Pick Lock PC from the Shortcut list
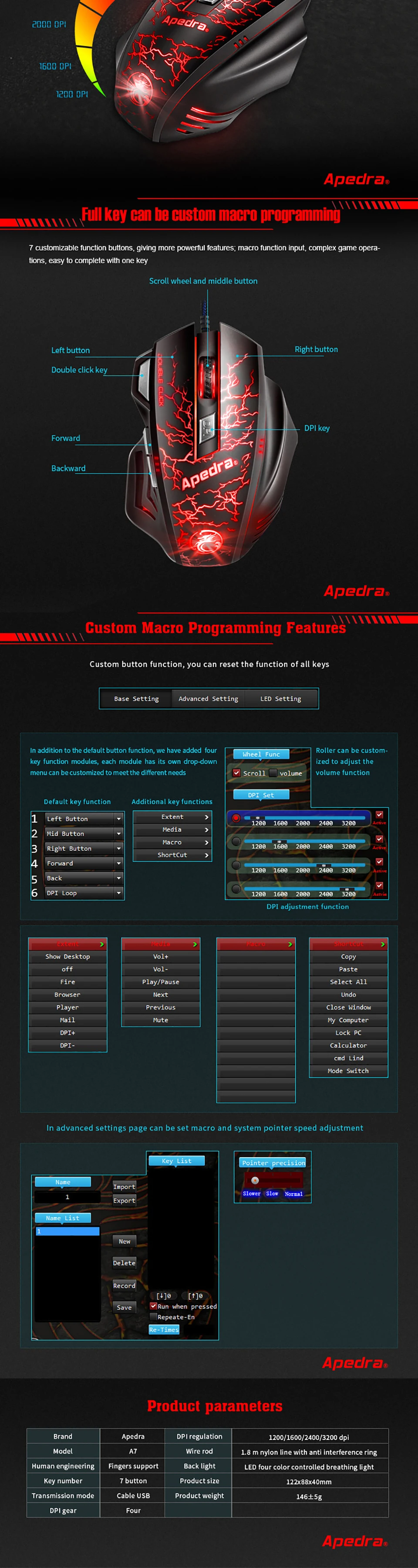The width and height of the screenshot is (418, 1568). coord(349,1033)
